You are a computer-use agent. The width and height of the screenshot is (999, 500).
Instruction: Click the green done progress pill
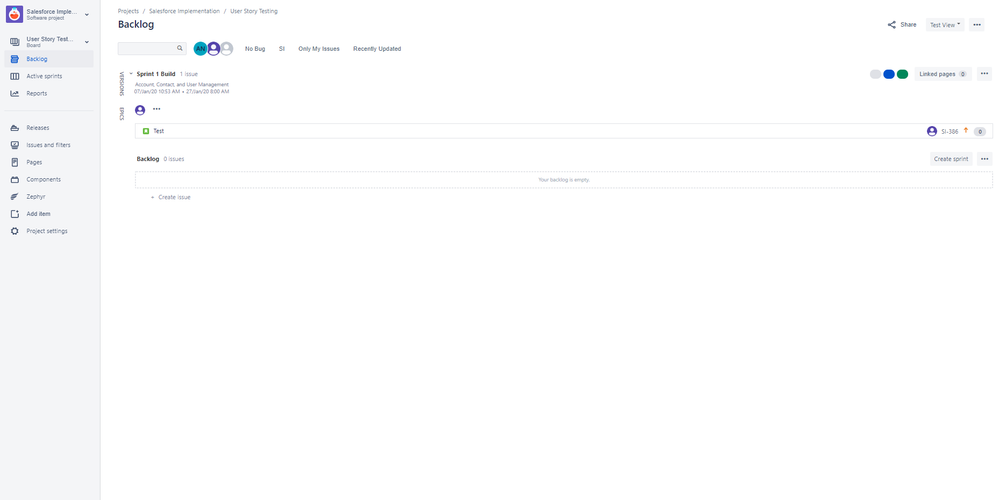[902, 75]
